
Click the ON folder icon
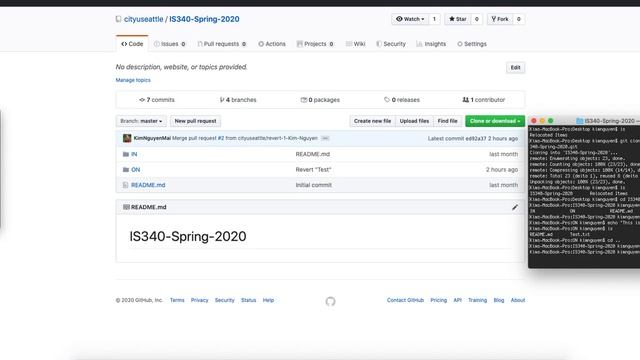[126, 169]
